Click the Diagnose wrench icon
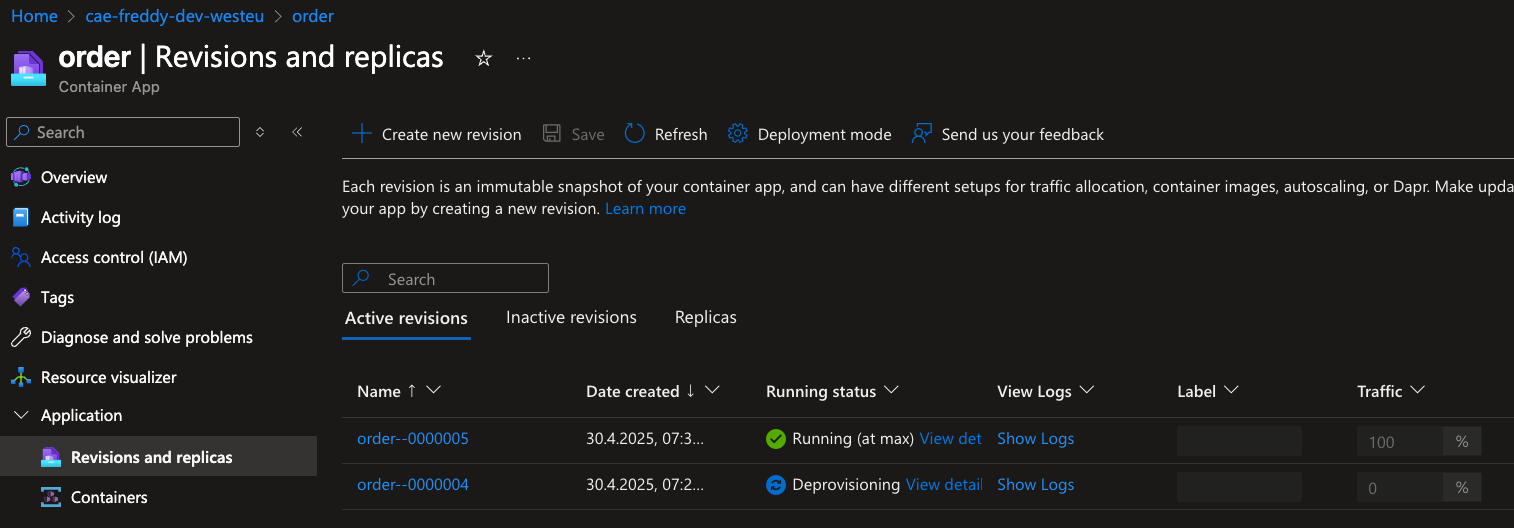The image size is (1514, 528). click(x=21, y=337)
